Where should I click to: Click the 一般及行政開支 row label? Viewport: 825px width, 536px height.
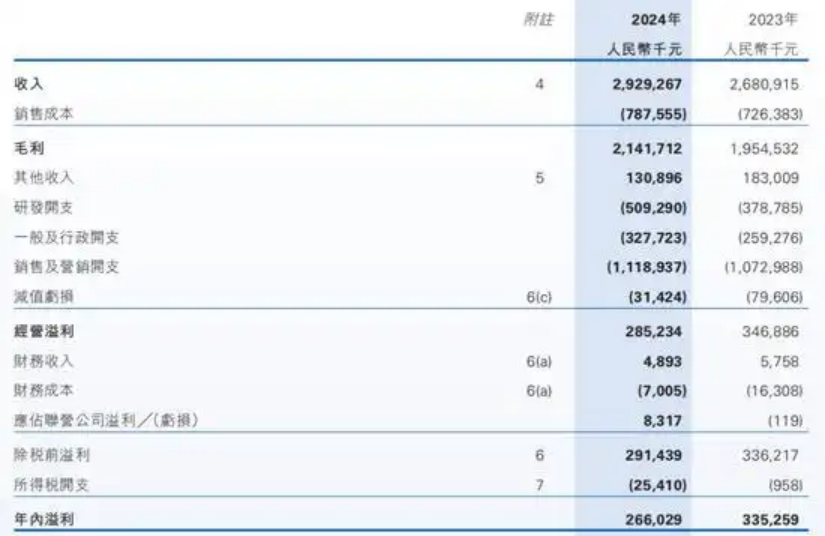coord(66,237)
